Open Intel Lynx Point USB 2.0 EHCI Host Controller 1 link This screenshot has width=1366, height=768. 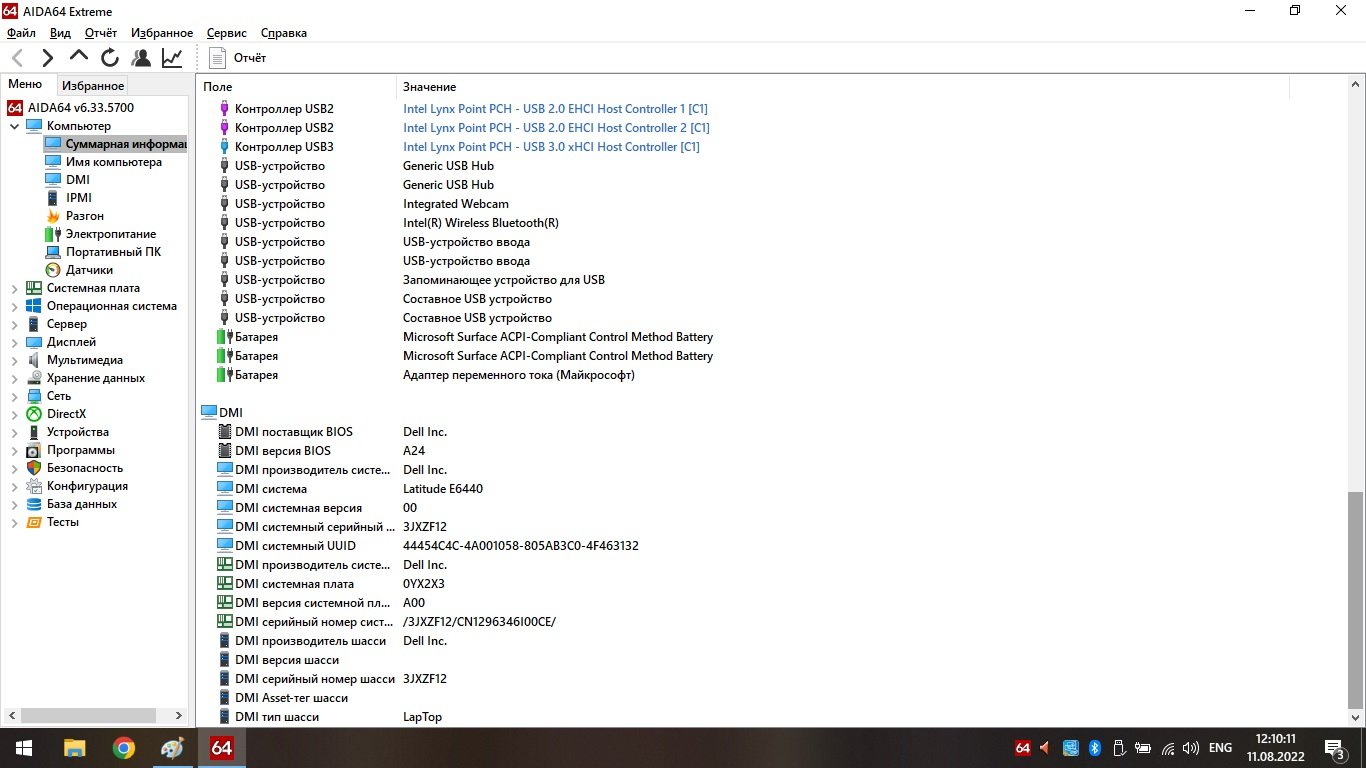tap(556, 109)
